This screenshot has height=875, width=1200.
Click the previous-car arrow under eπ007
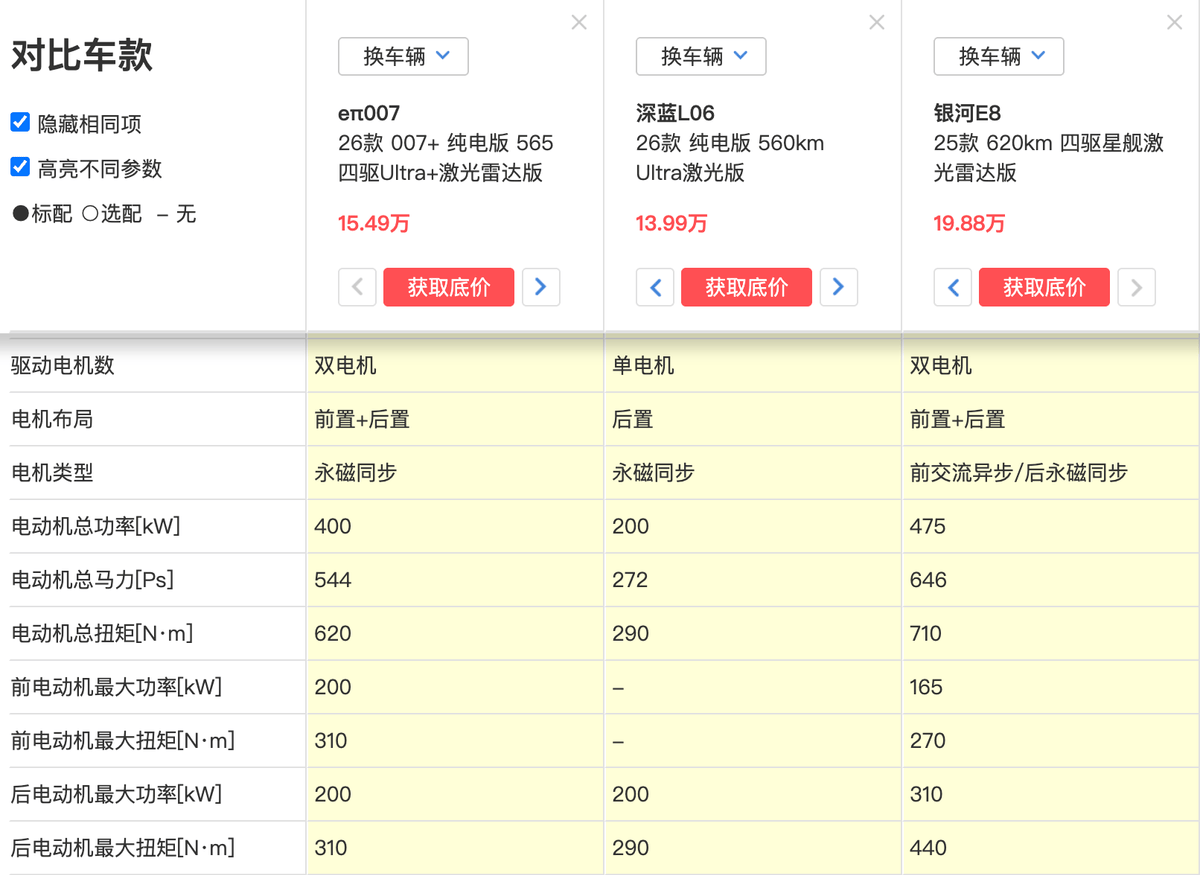pyautogui.click(x=357, y=287)
